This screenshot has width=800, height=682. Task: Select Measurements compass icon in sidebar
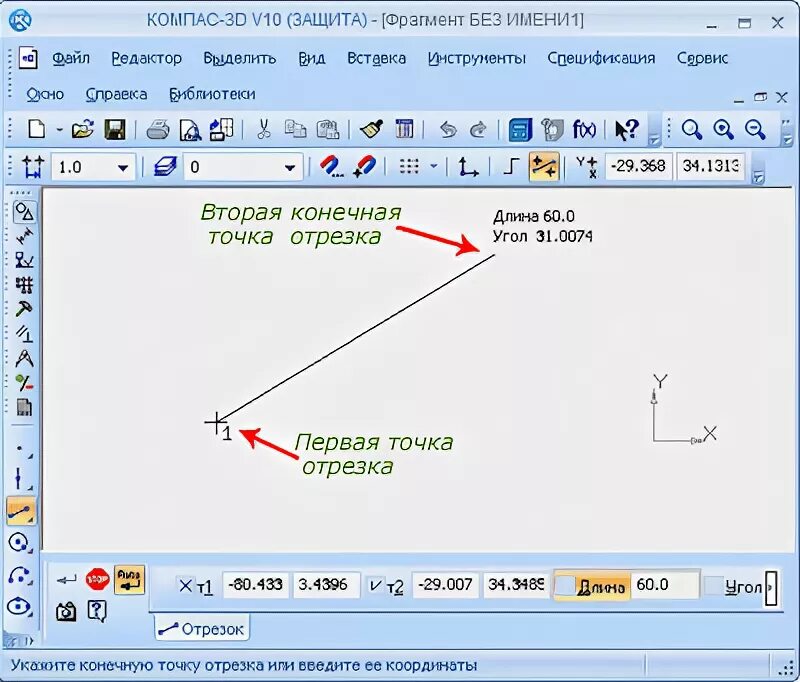(x=23, y=358)
